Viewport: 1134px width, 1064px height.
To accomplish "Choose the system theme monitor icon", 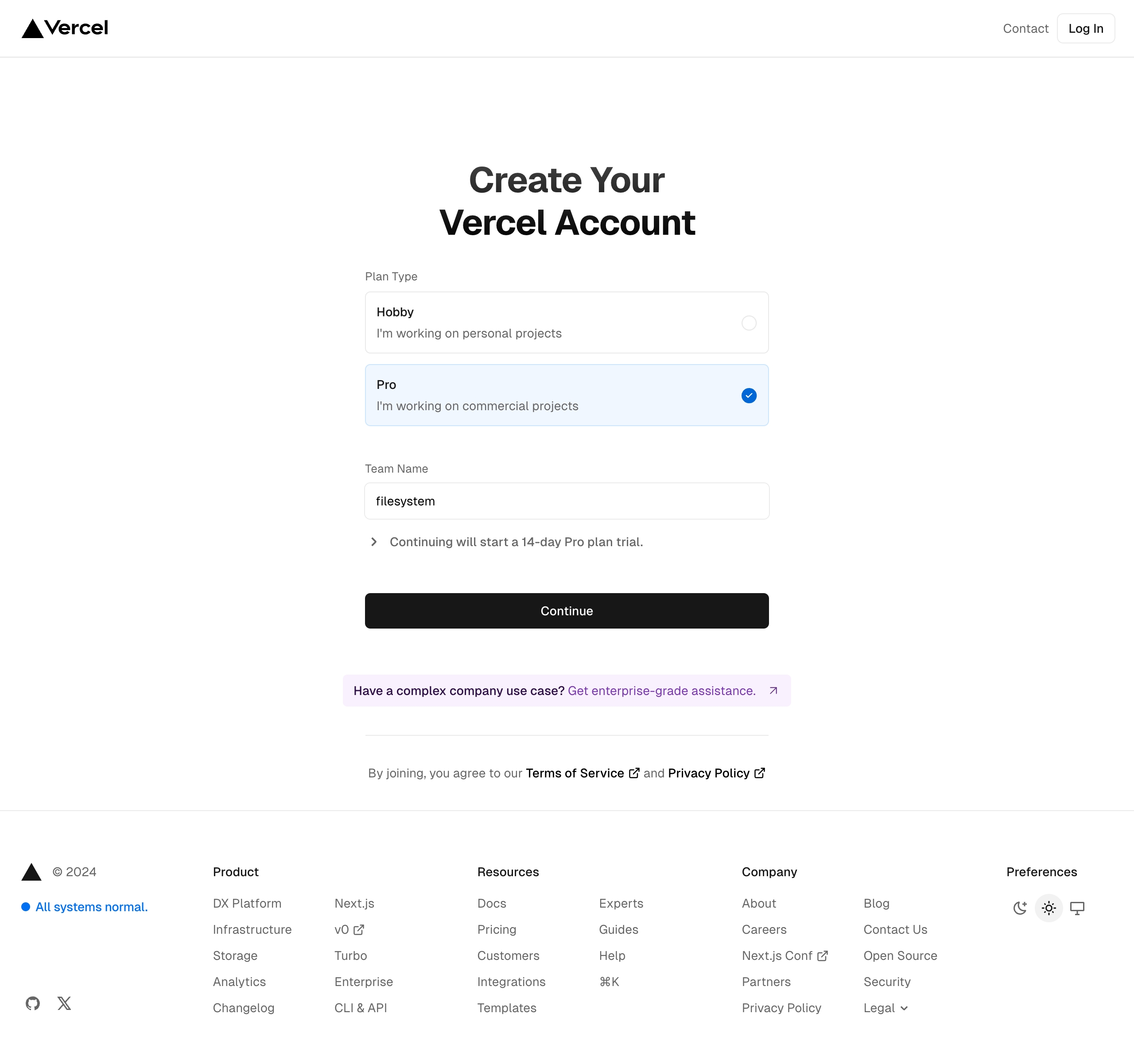I will 1077,908.
